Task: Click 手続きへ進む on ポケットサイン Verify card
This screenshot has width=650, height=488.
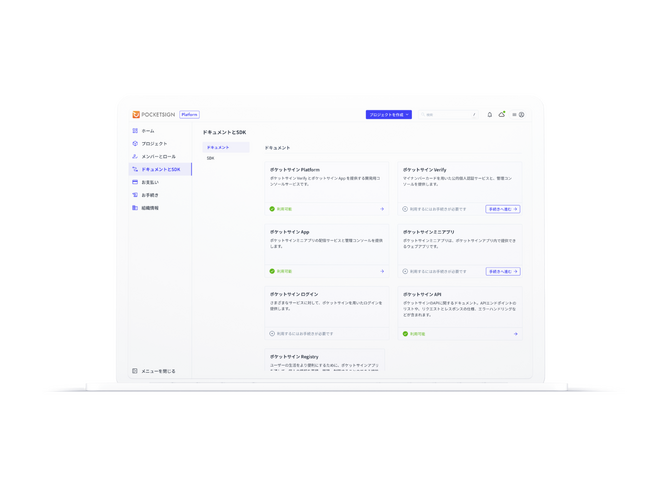Action: tap(502, 209)
